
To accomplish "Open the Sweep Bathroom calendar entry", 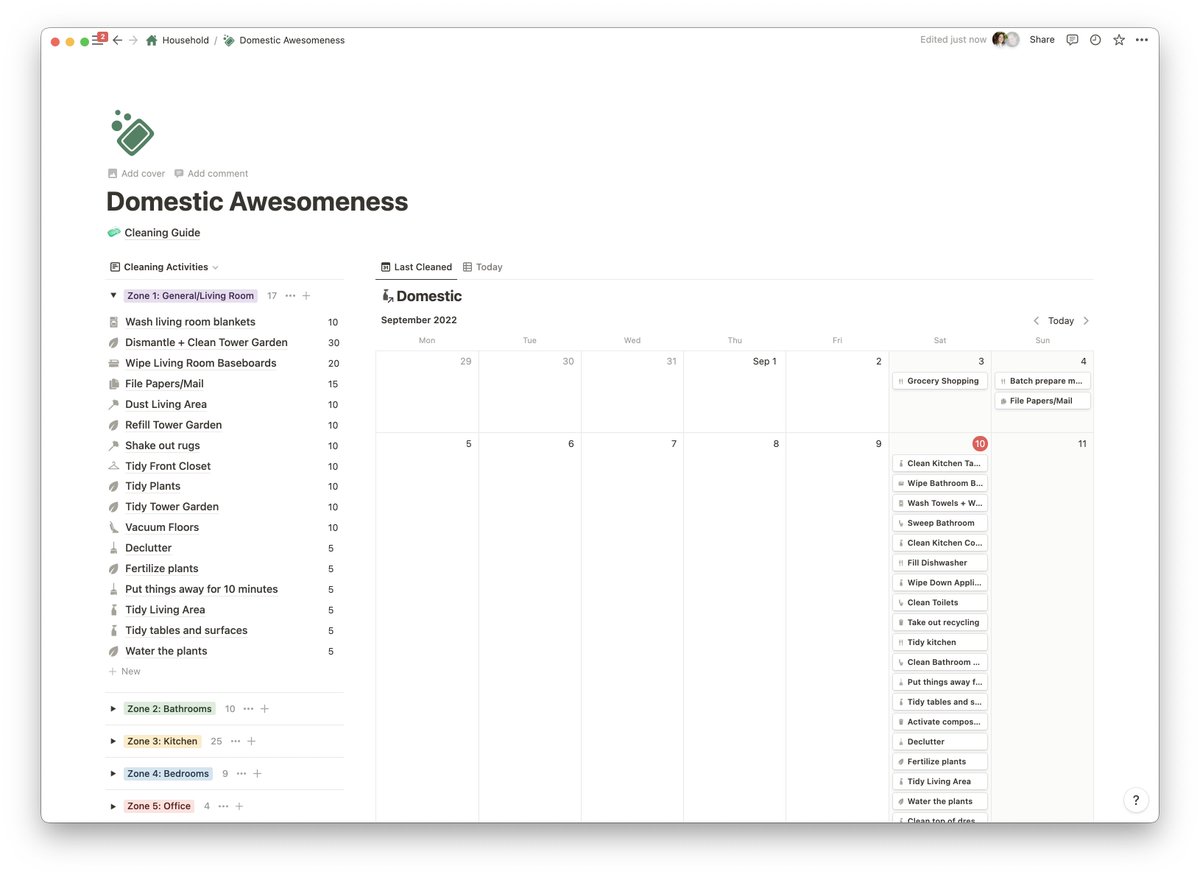I will pyautogui.click(x=940, y=523).
